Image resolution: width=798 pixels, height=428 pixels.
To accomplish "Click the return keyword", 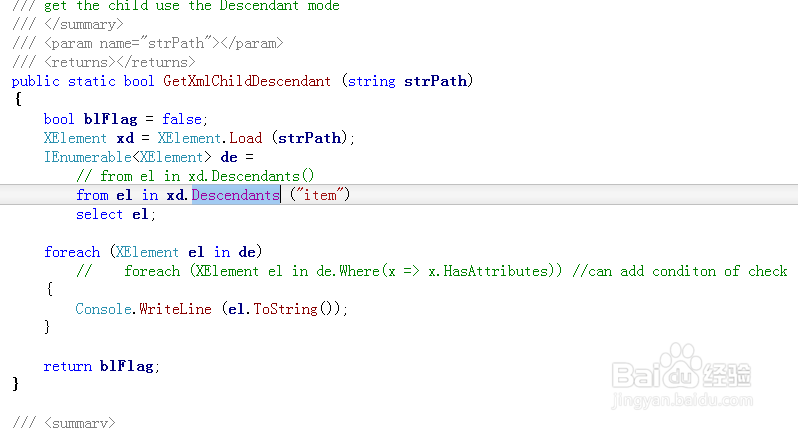I will (x=68, y=366).
